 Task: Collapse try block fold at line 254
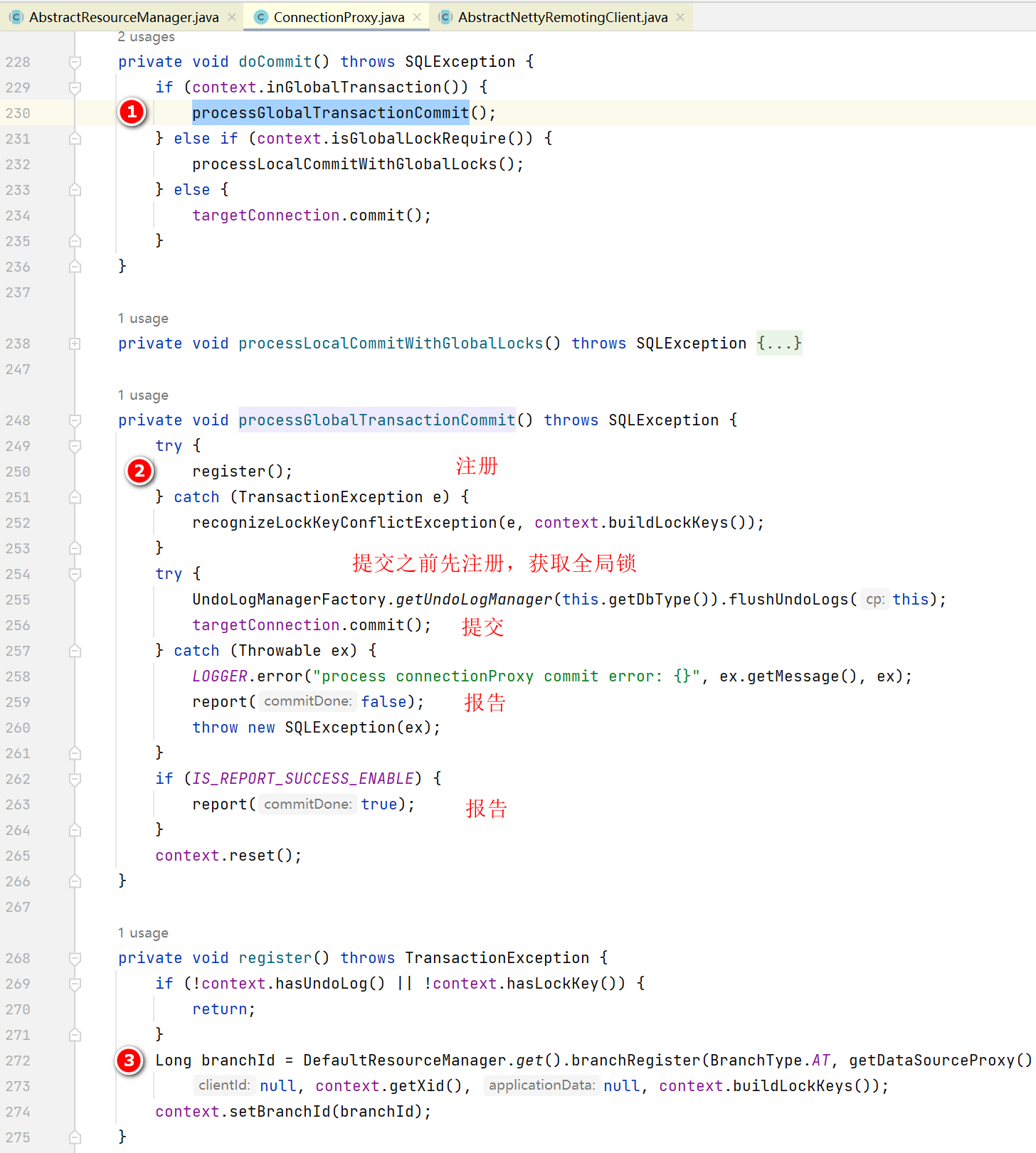coord(75,574)
